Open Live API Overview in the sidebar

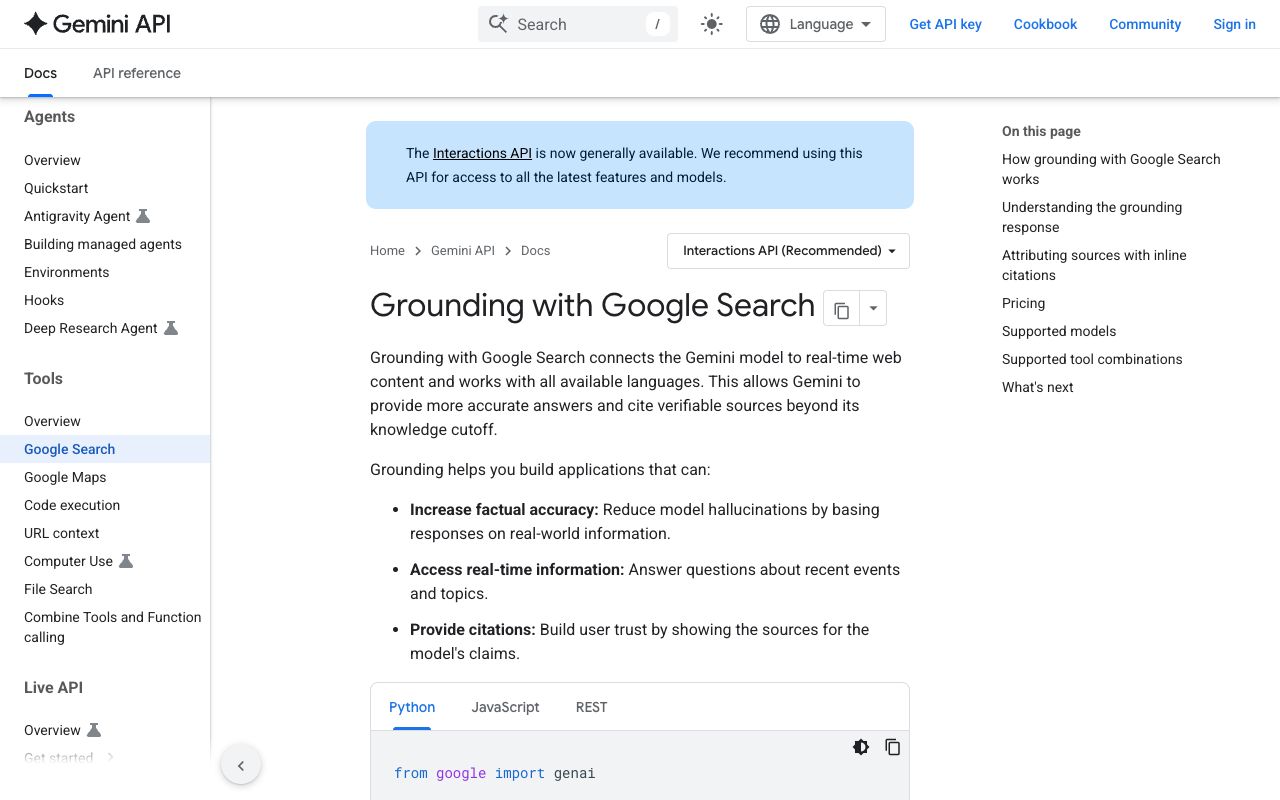[x=52, y=730]
